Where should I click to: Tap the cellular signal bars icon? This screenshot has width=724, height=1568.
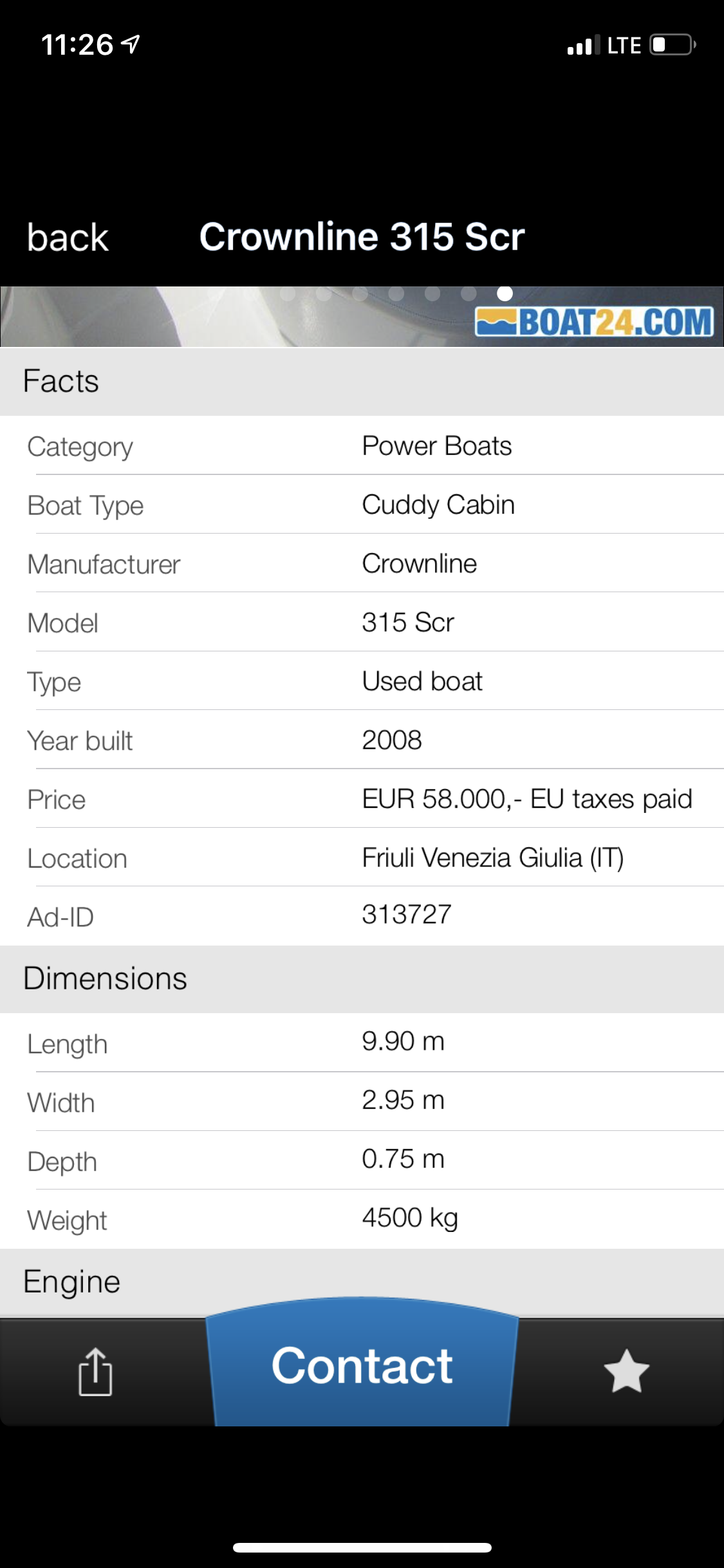(583, 45)
